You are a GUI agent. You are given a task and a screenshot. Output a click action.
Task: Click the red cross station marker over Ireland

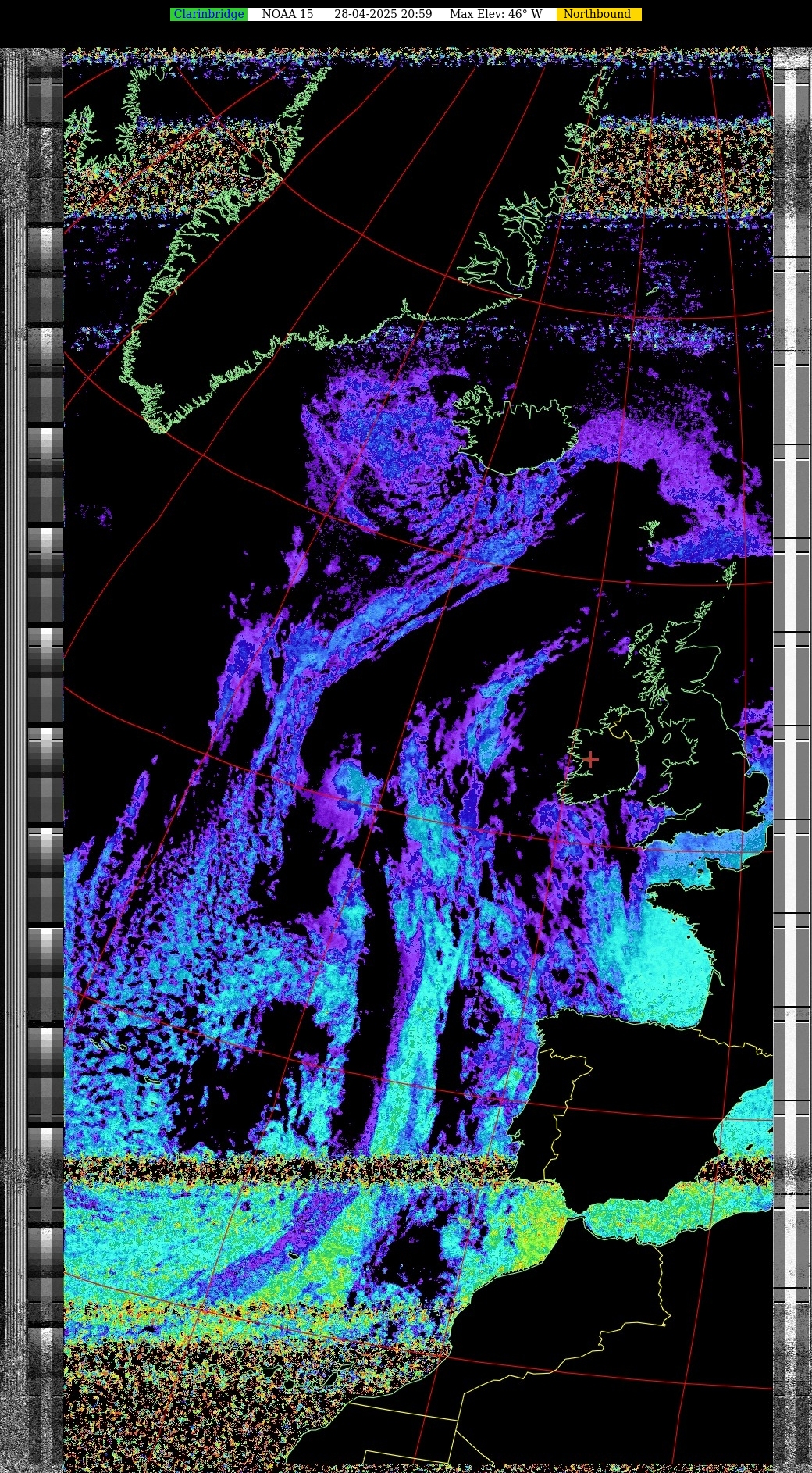point(591,759)
